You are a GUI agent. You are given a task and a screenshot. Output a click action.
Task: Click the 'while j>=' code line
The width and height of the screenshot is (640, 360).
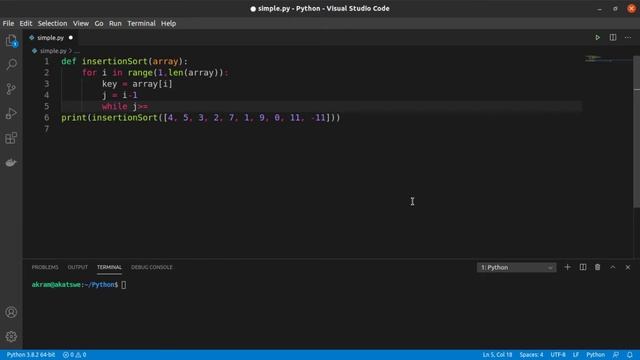(125, 107)
